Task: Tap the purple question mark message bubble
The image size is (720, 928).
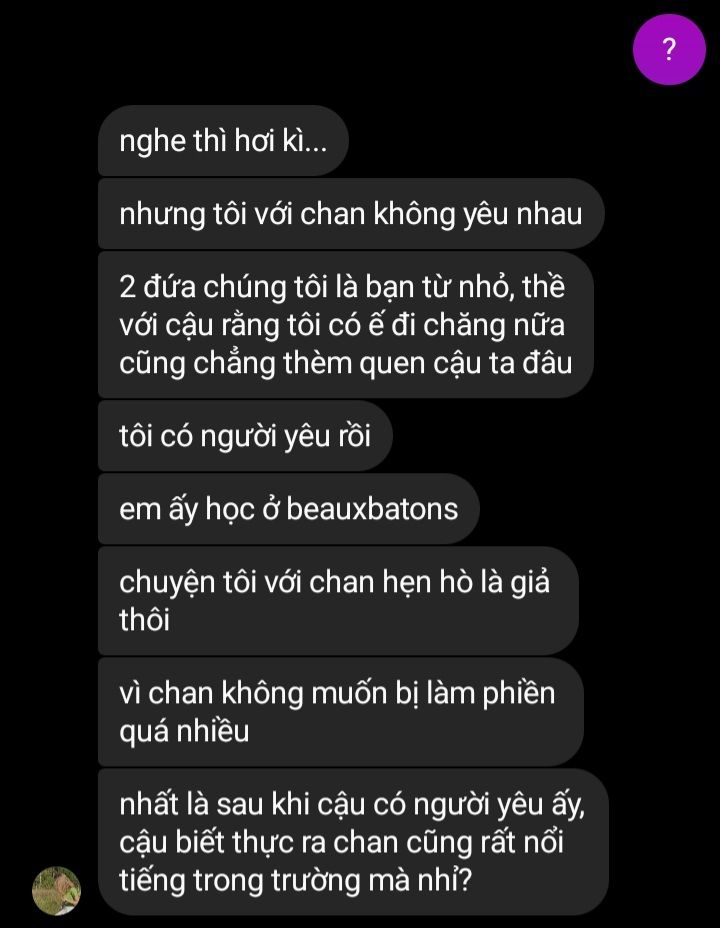Action: click(x=669, y=49)
